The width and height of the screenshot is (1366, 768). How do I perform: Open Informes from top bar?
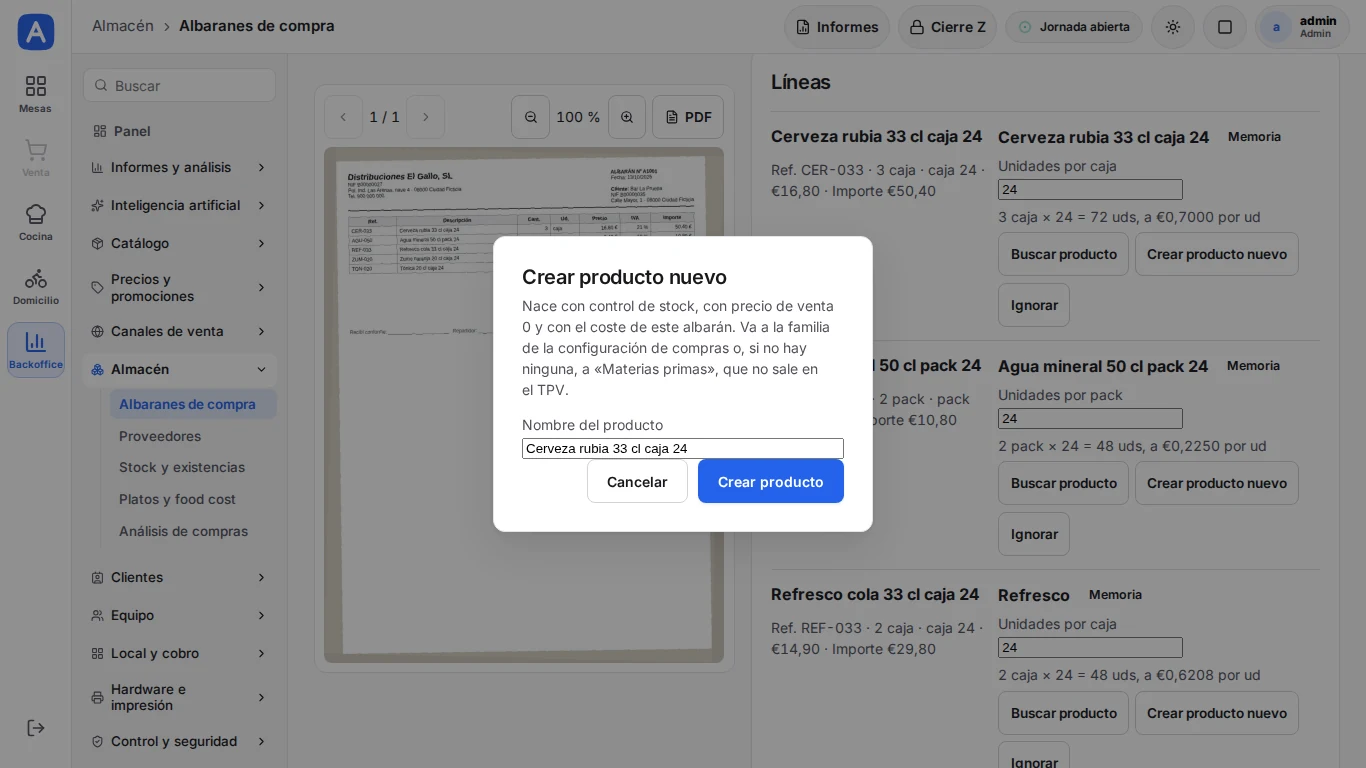tap(837, 27)
